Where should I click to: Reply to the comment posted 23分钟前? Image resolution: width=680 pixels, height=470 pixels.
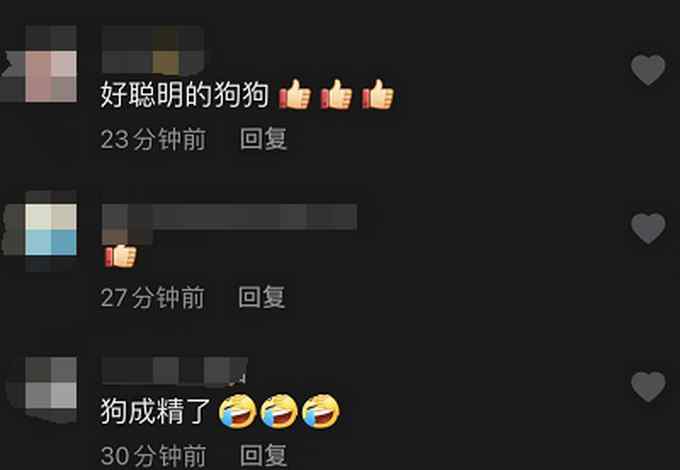(x=263, y=139)
